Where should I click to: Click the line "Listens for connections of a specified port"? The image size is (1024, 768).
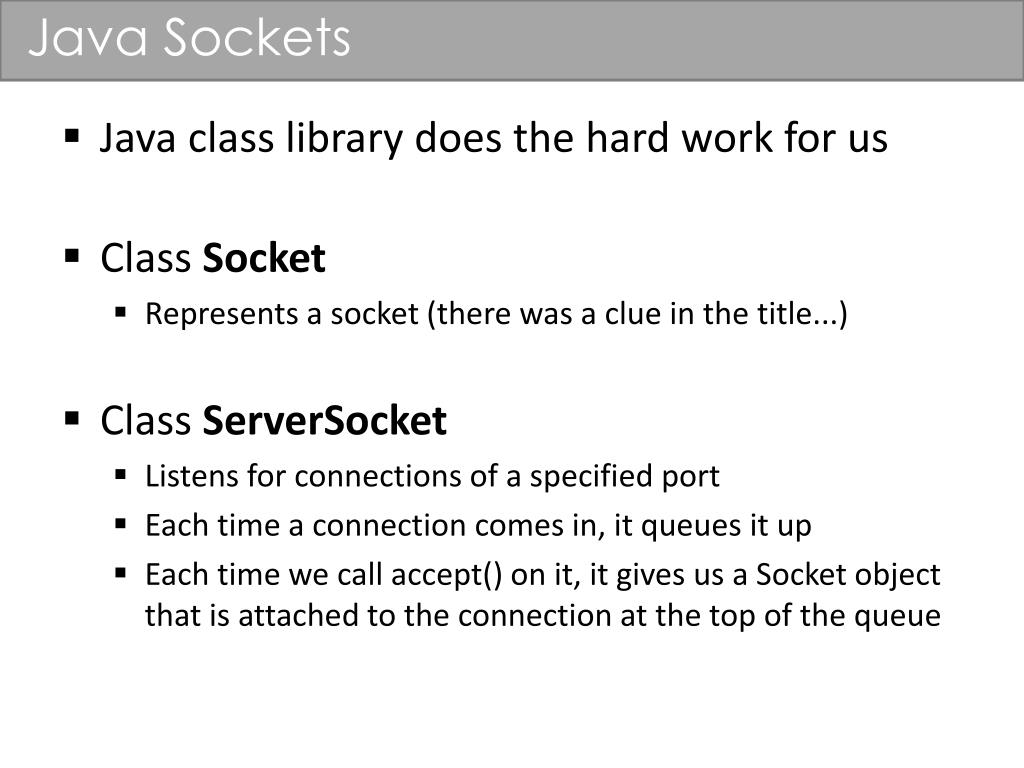tap(432, 476)
